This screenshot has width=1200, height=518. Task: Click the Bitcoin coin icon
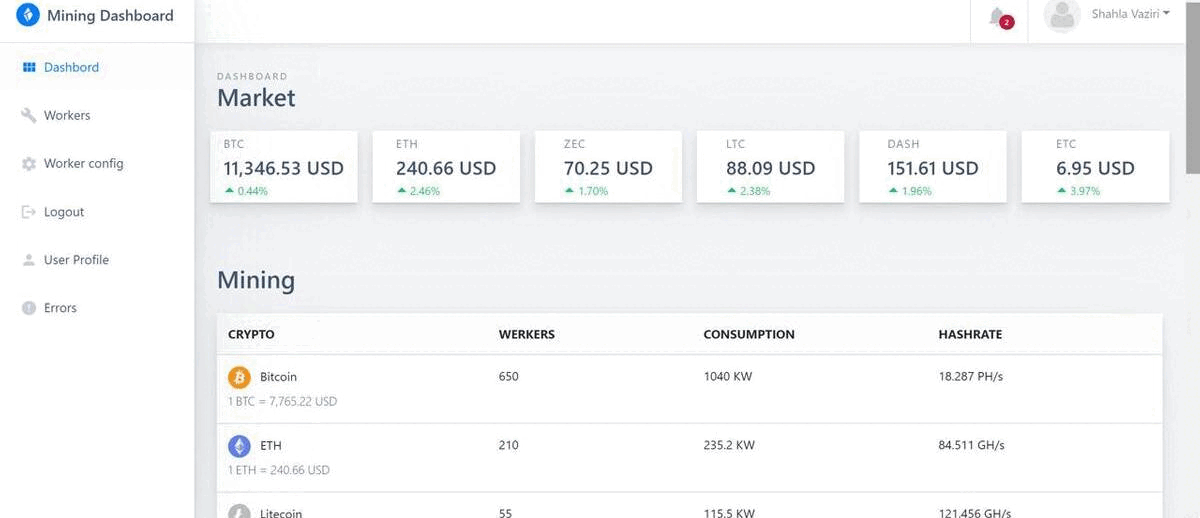click(239, 377)
